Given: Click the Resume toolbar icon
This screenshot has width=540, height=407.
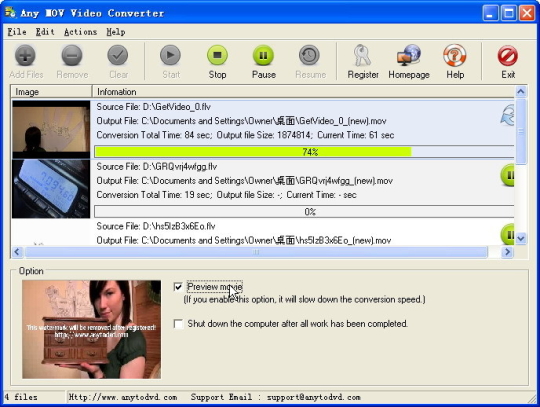Looking at the screenshot, I should [309, 55].
